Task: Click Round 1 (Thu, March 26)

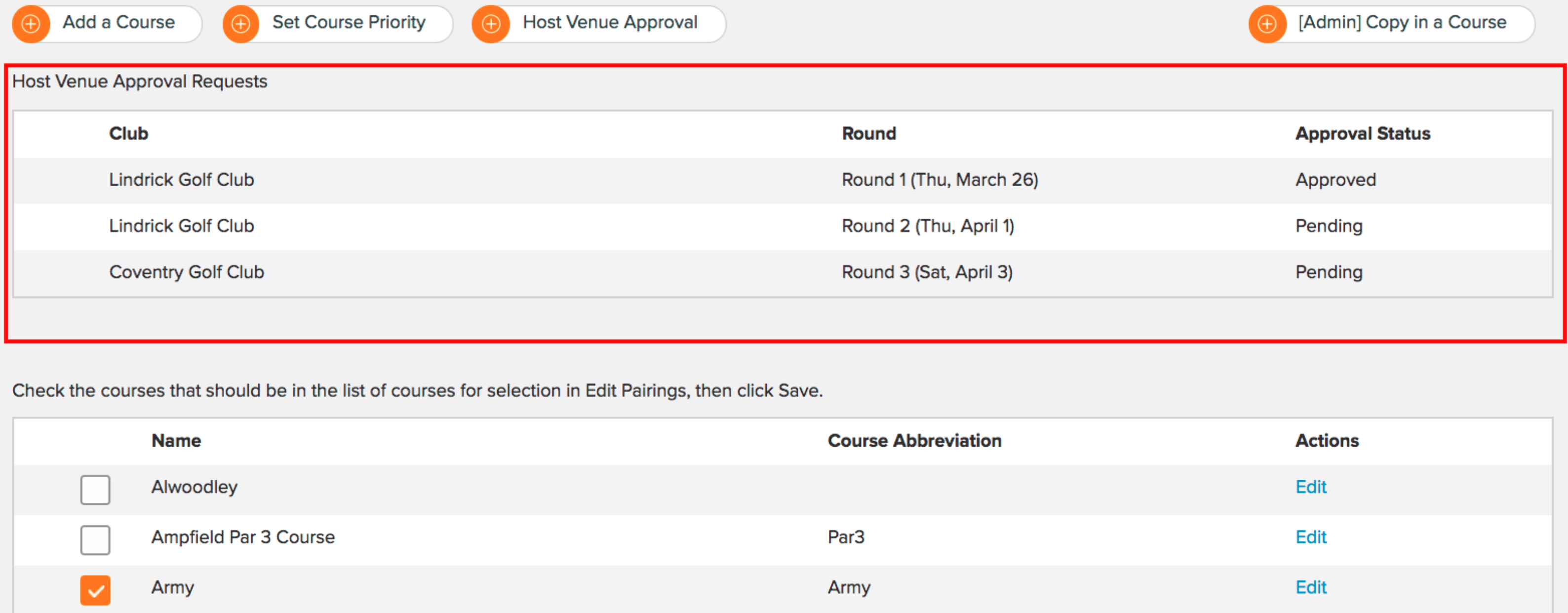Action: tap(940, 180)
